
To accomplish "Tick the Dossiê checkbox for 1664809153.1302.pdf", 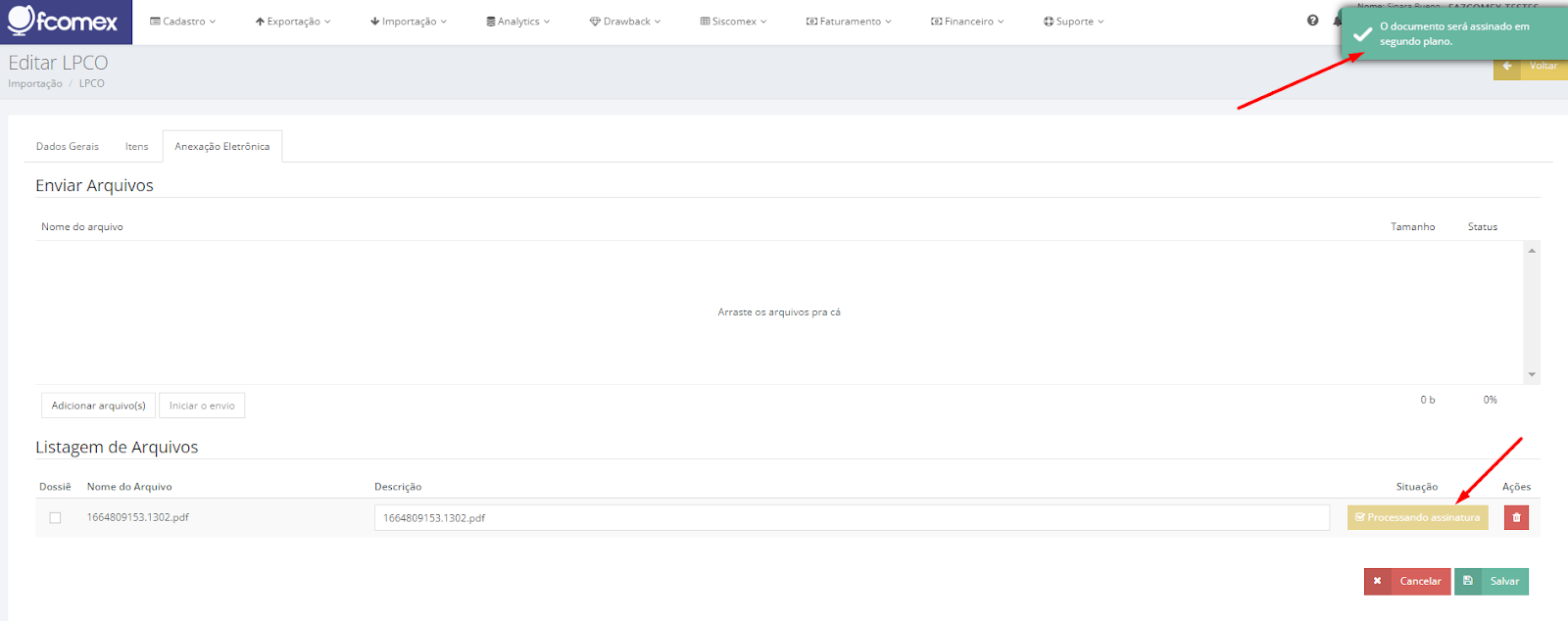I will pyautogui.click(x=55, y=518).
